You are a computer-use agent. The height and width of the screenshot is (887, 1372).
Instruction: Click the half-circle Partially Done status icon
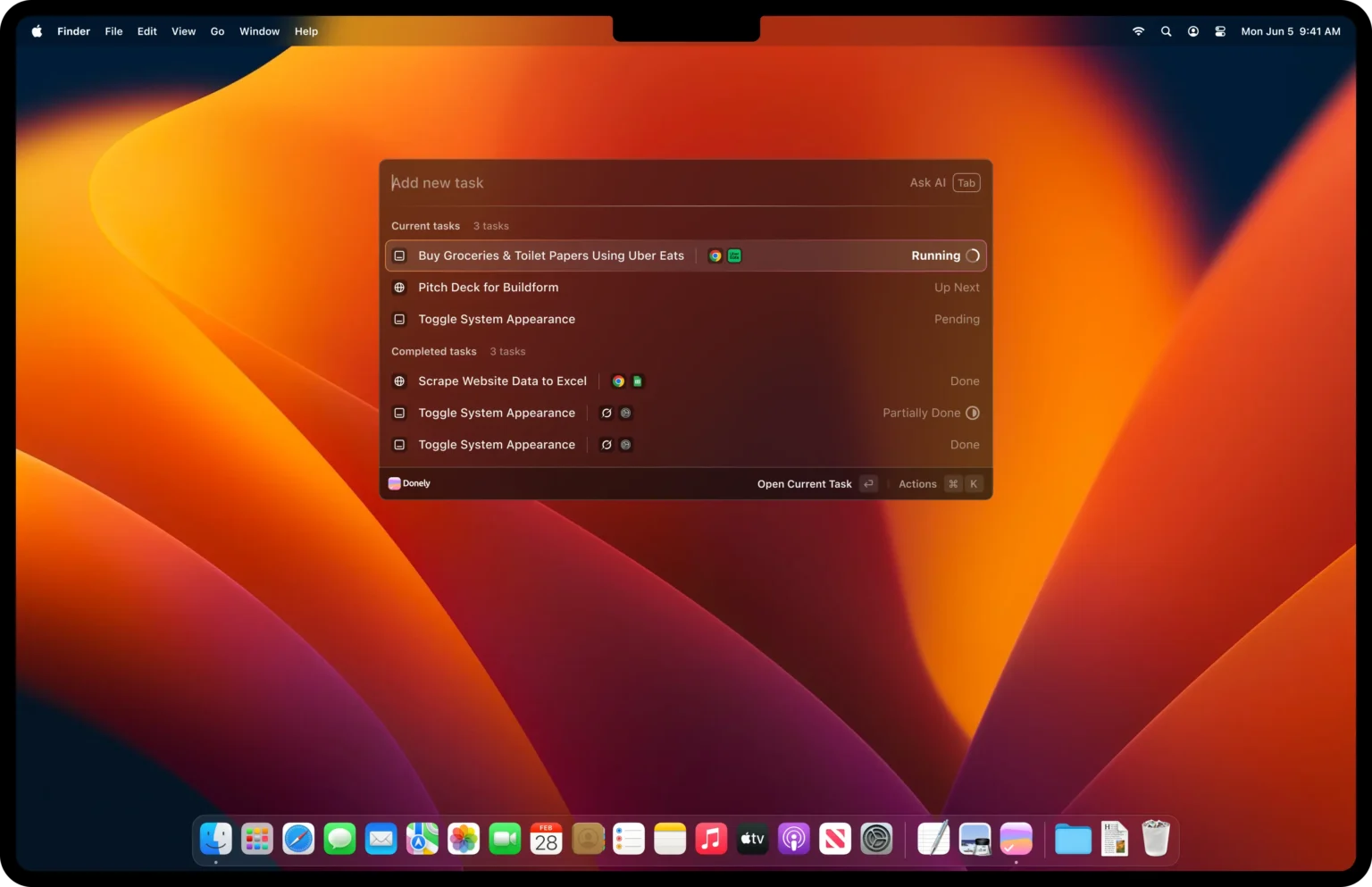coord(973,413)
